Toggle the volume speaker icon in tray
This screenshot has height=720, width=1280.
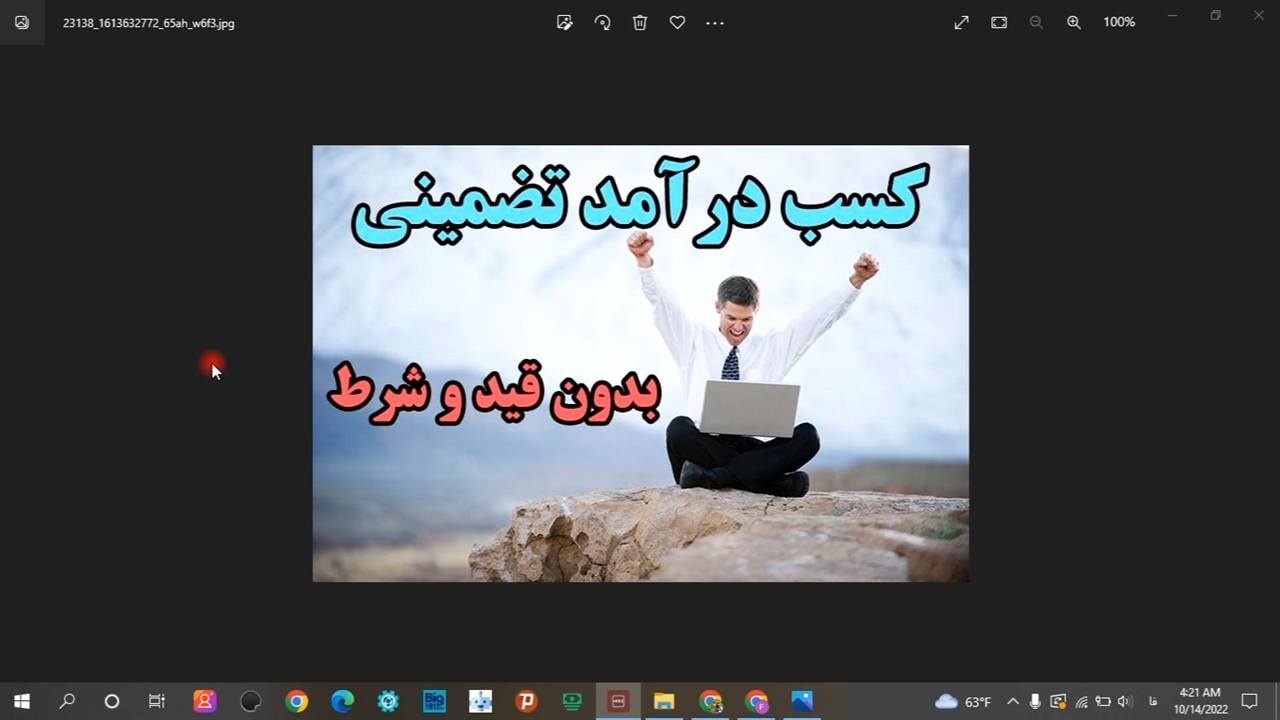coord(1124,701)
